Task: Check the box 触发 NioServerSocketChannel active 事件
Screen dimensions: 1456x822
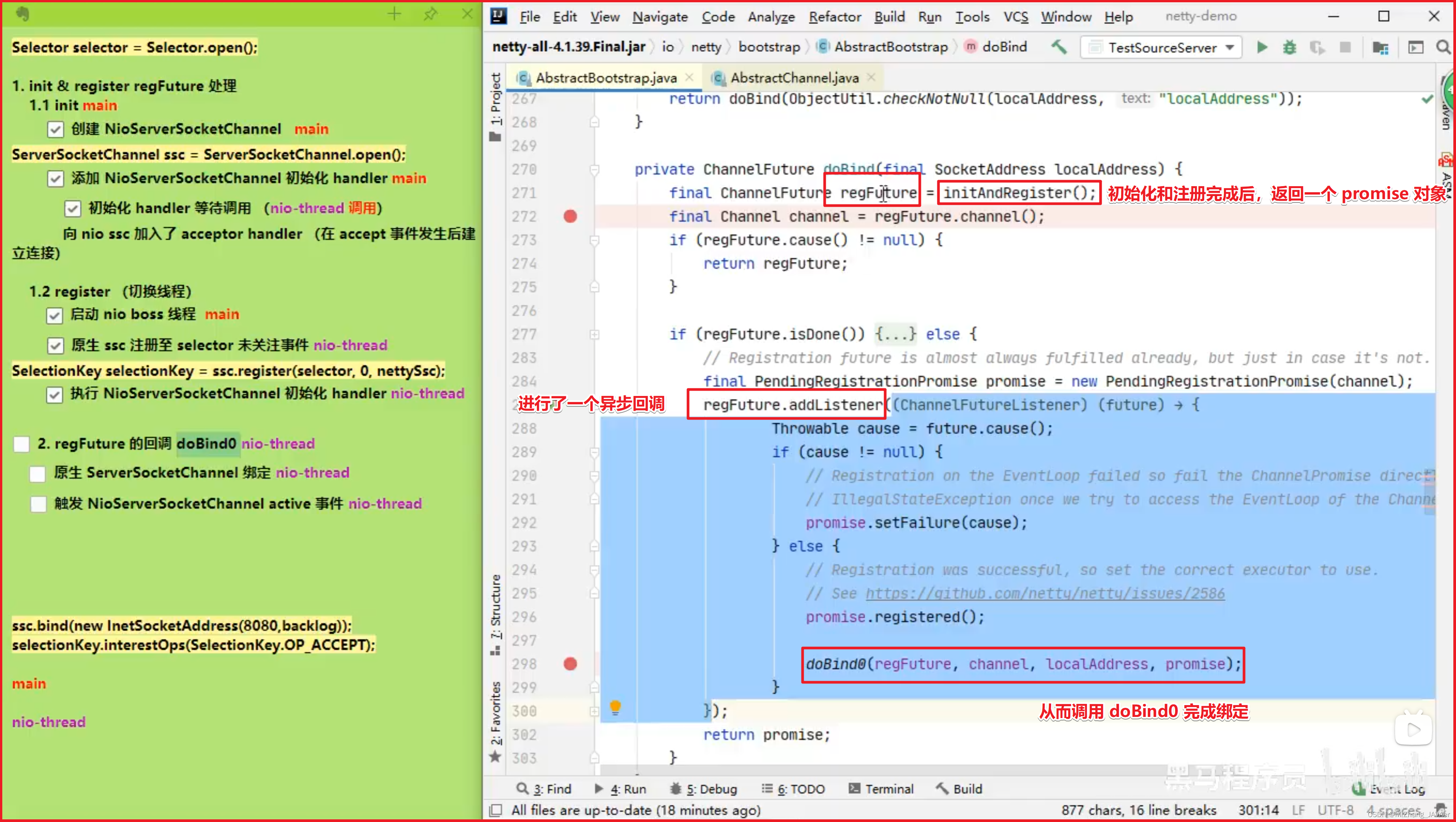Action: click(38, 504)
